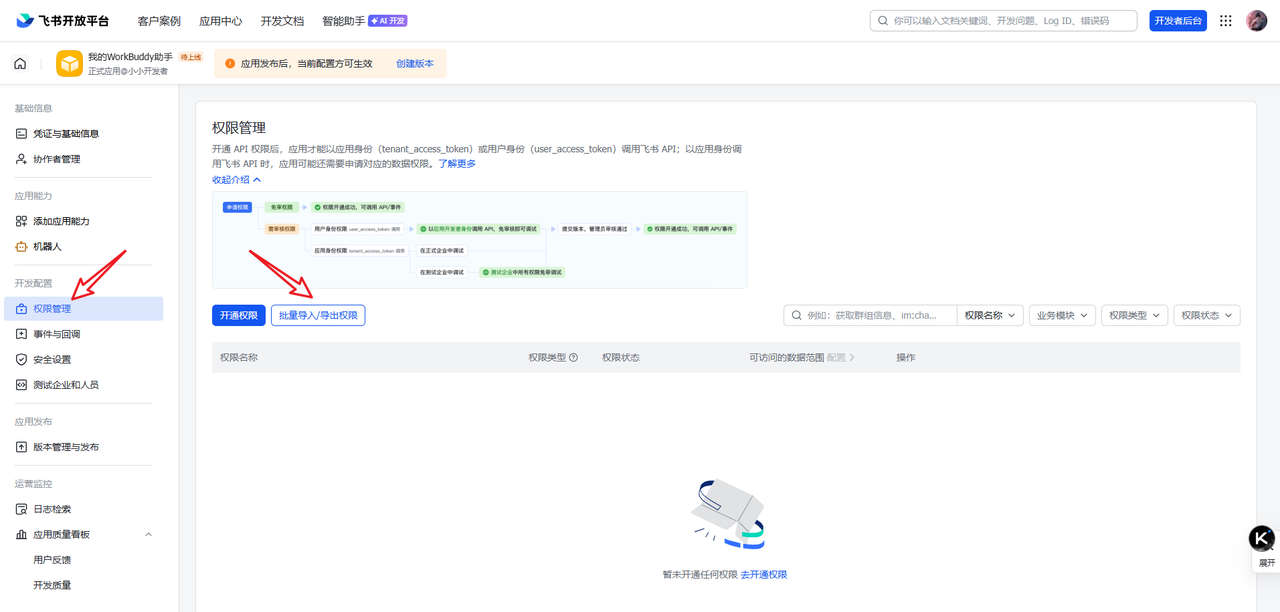Click the 飞书开放平台 logo
The image size is (1280, 612).
[x=62, y=21]
